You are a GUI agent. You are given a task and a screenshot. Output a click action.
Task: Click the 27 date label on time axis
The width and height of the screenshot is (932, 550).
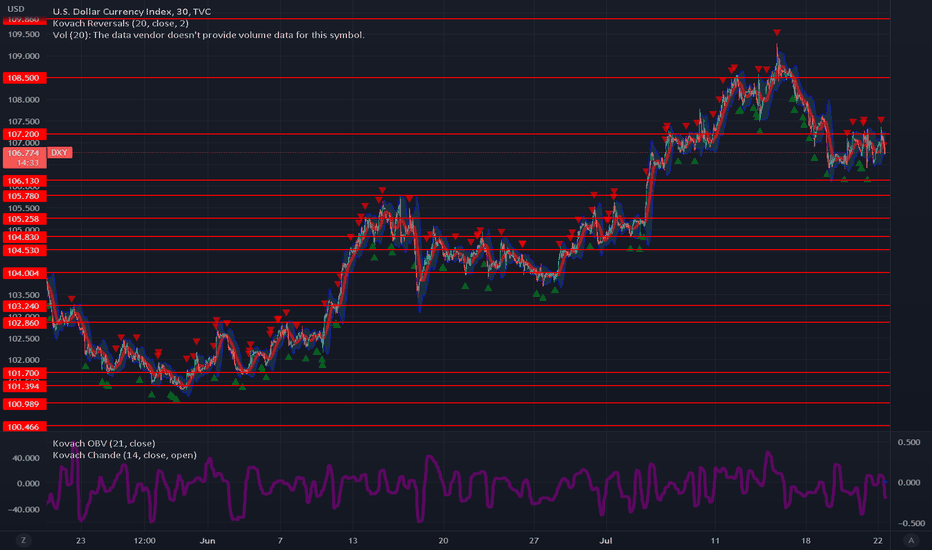(x=534, y=540)
